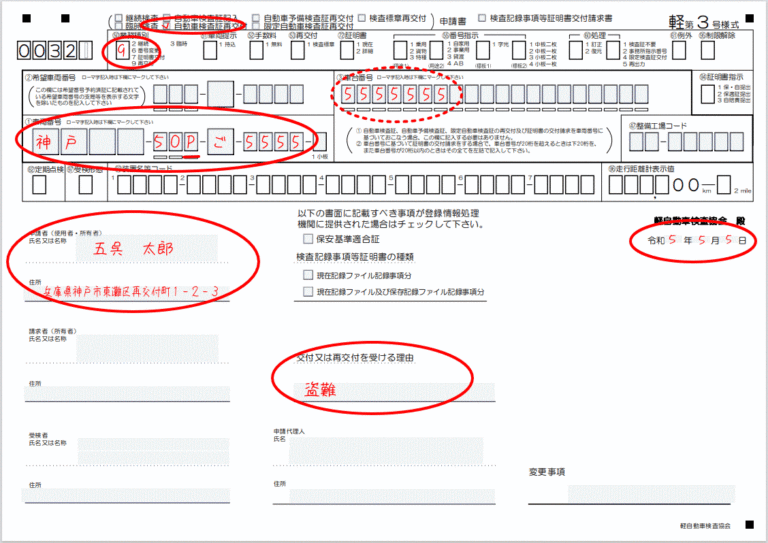Viewport: 768px width, 543px height.
Task: Click the 軽自動車検査協会 footer text
Action: click(x=705, y=525)
